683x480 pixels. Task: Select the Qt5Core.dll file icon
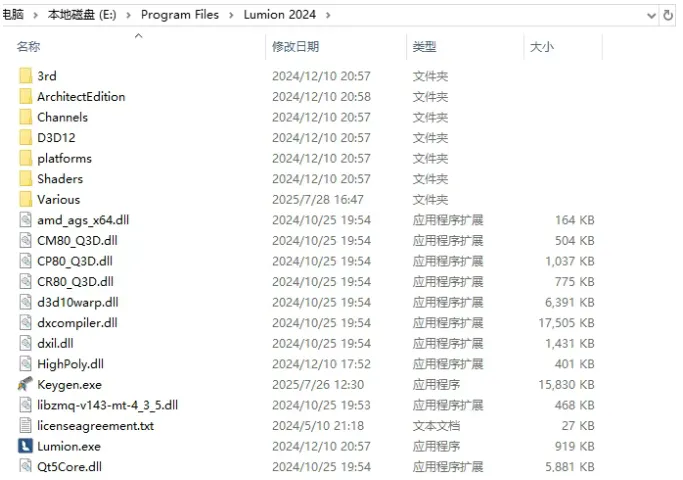(26, 466)
